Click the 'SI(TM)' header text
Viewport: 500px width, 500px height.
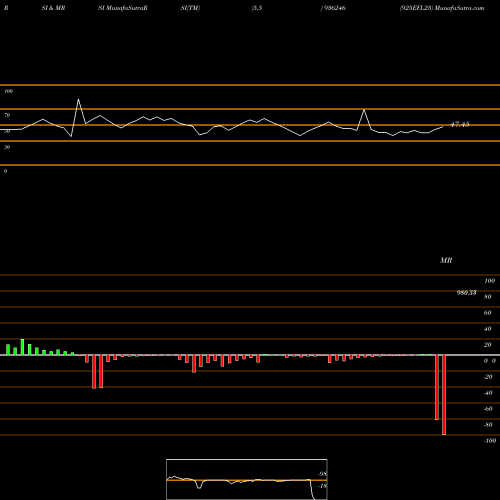(x=190, y=8)
